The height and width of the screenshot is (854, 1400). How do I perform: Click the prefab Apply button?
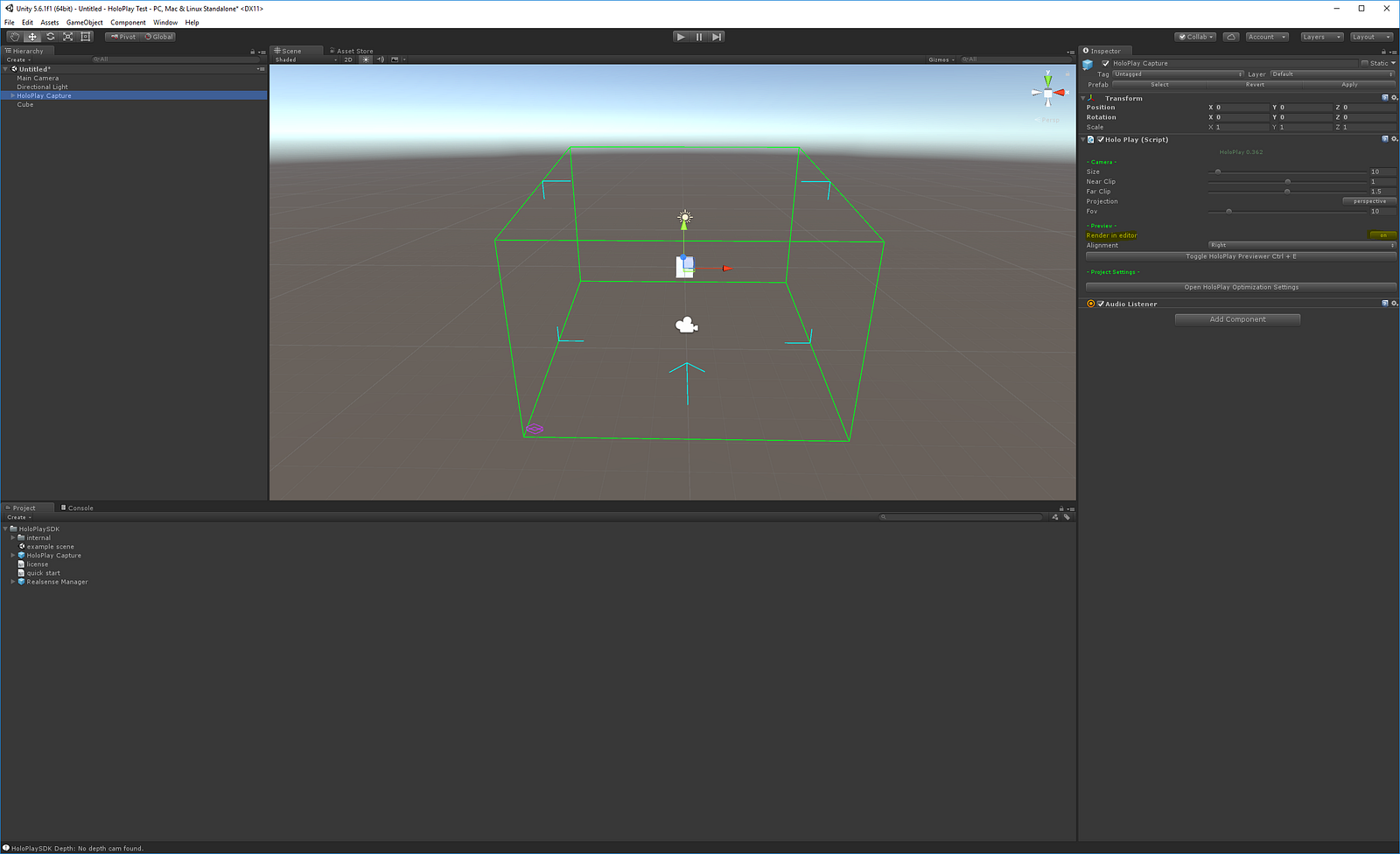(1349, 85)
